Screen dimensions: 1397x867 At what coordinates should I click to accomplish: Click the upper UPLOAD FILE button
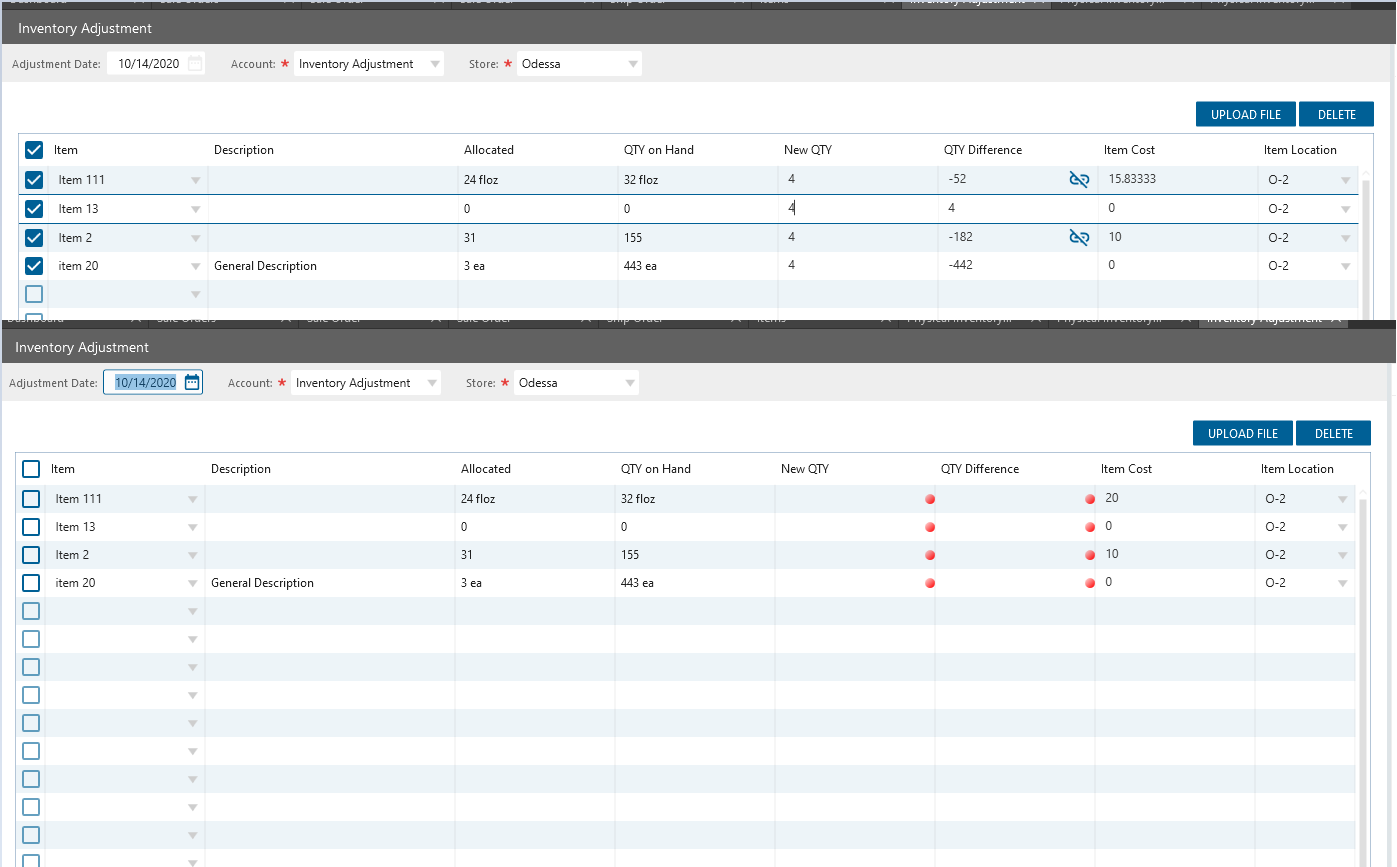[1245, 114]
